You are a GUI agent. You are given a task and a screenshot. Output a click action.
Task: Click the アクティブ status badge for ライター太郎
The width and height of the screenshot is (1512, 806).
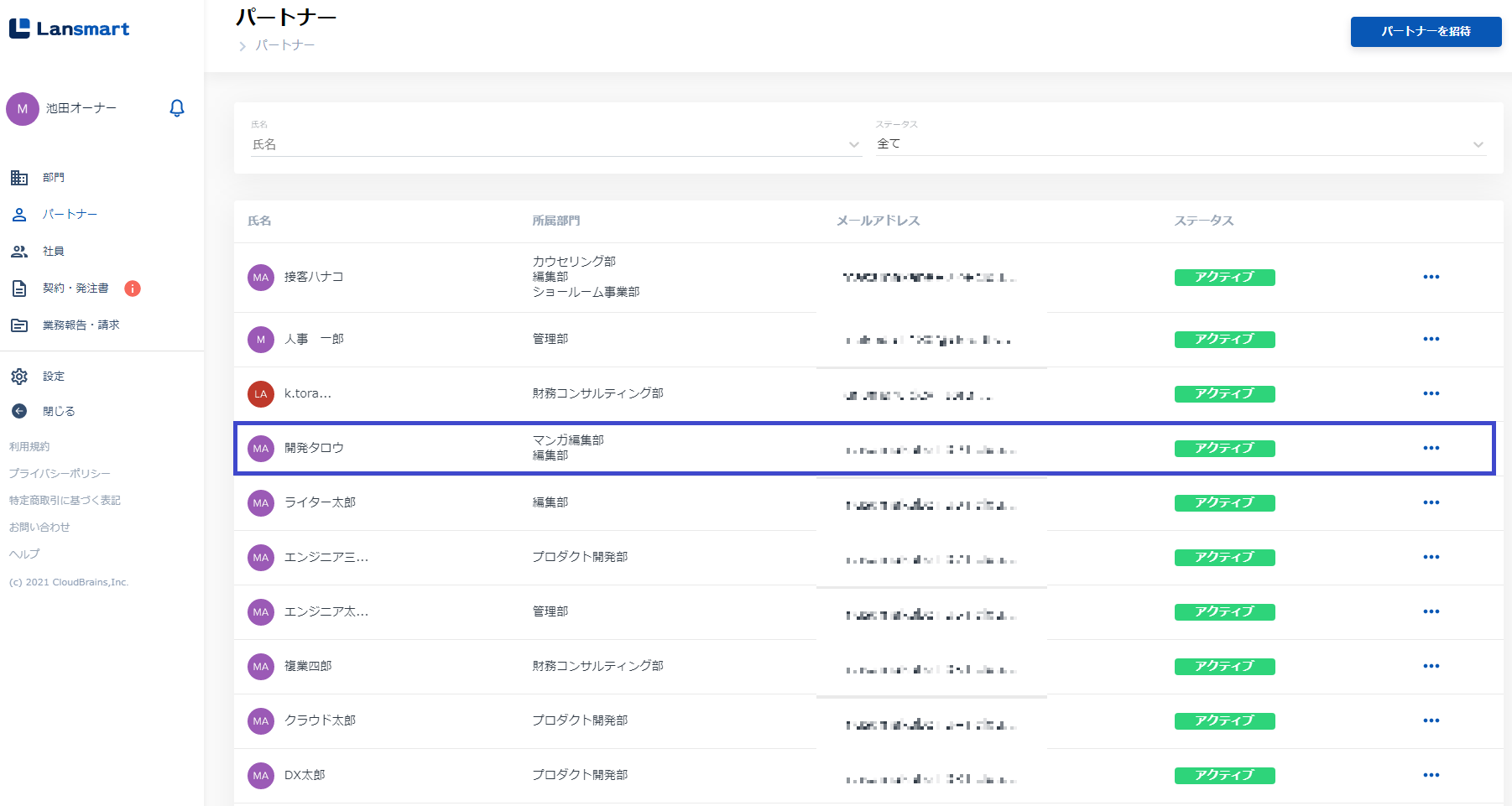pos(1224,502)
